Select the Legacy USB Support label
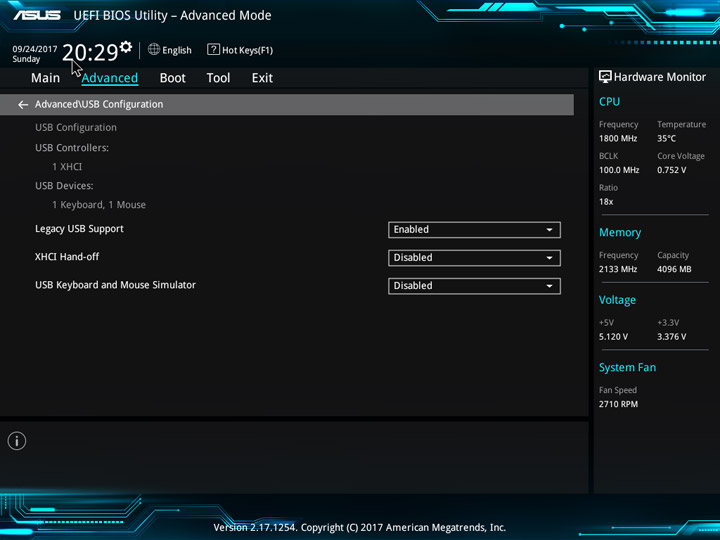The width and height of the screenshot is (720, 540). point(79,229)
